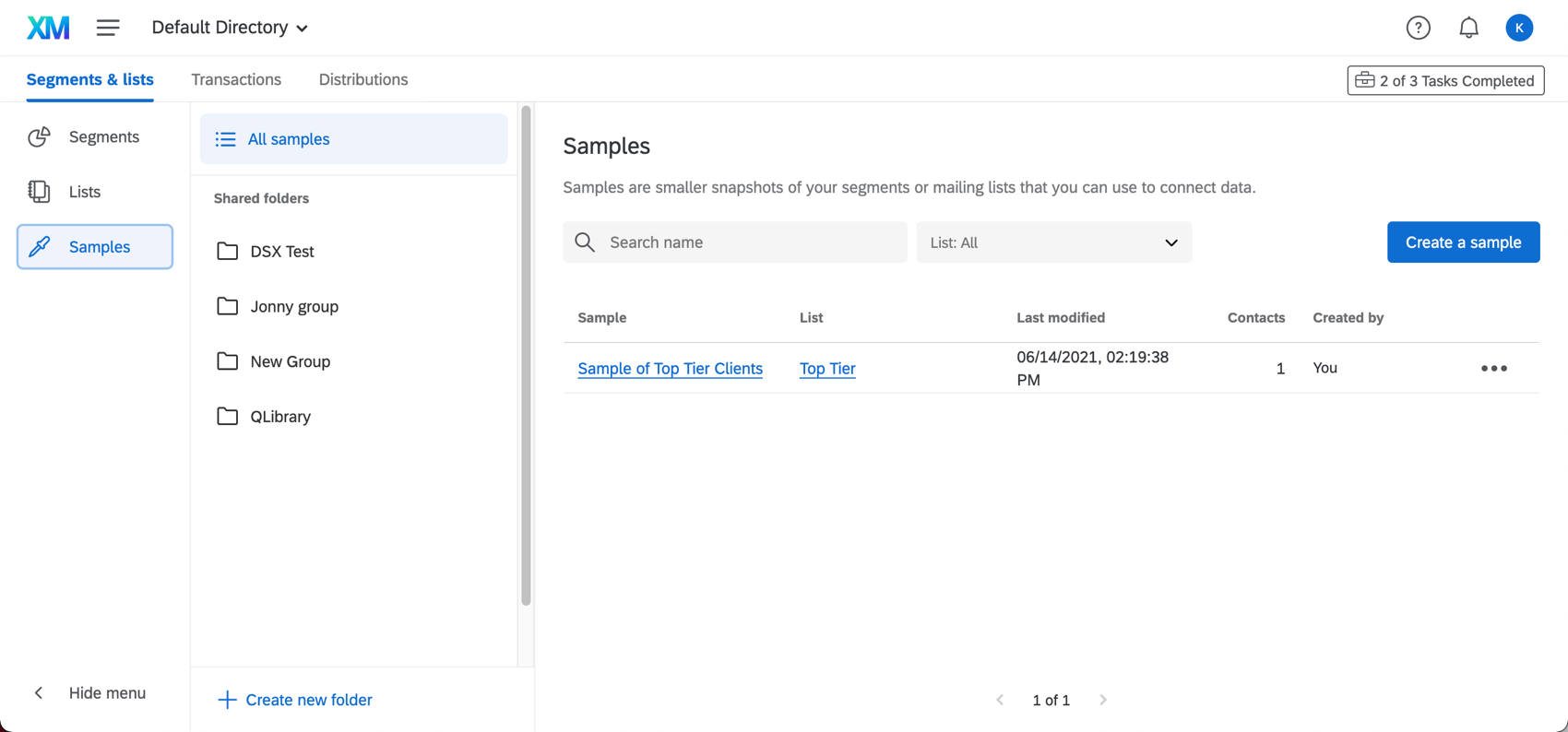1568x732 pixels.
Task: Open the notifications bell
Action: pyautogui.click(x=1468, y=28)
